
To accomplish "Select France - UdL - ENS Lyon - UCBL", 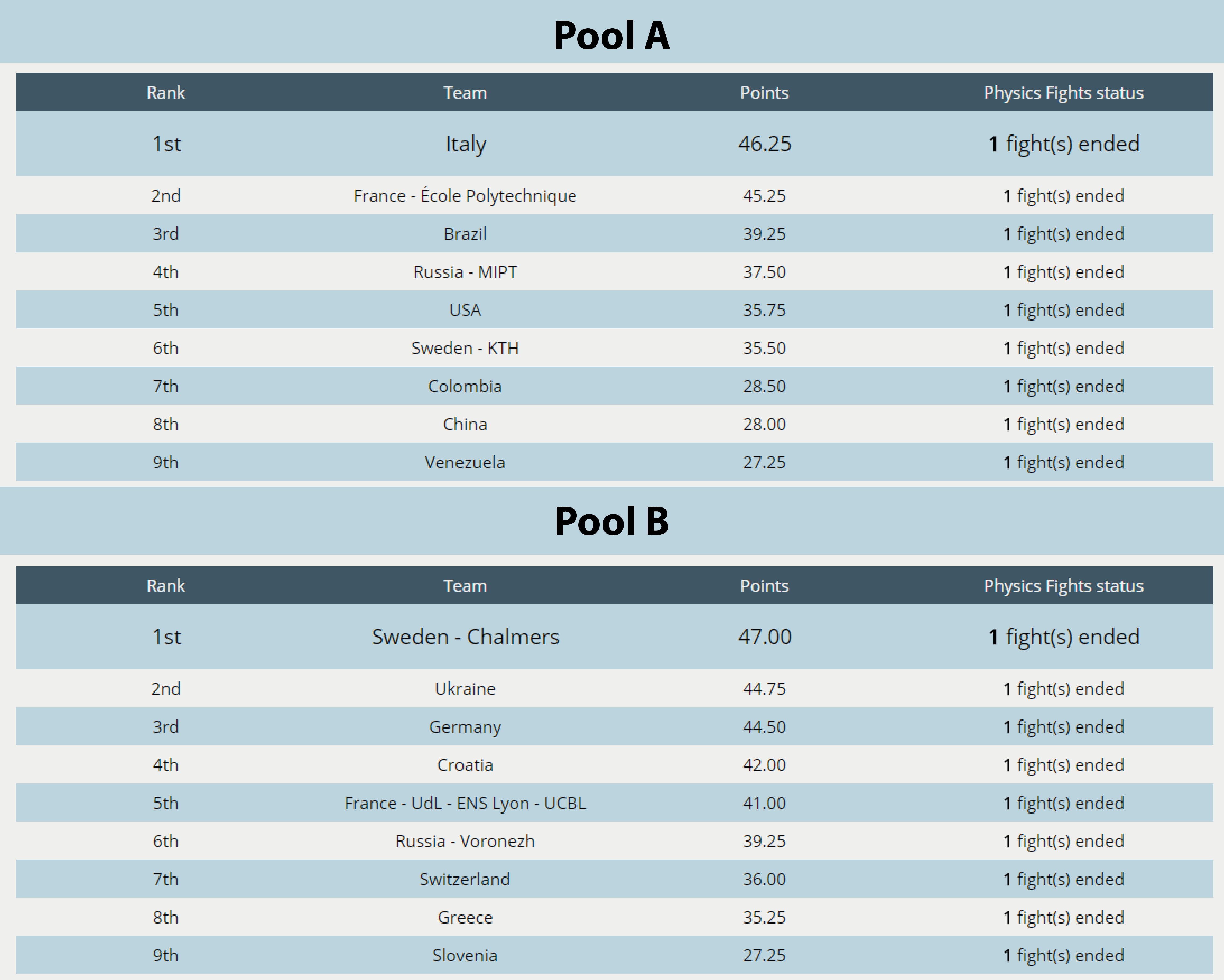I will tap(465, 803).
